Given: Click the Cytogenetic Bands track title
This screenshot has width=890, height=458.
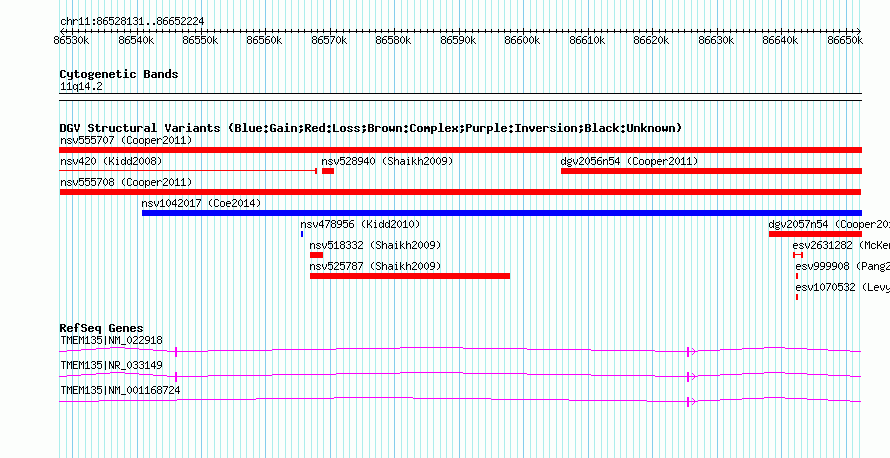Looking at the screenshot, I should [x=119, y=74].
